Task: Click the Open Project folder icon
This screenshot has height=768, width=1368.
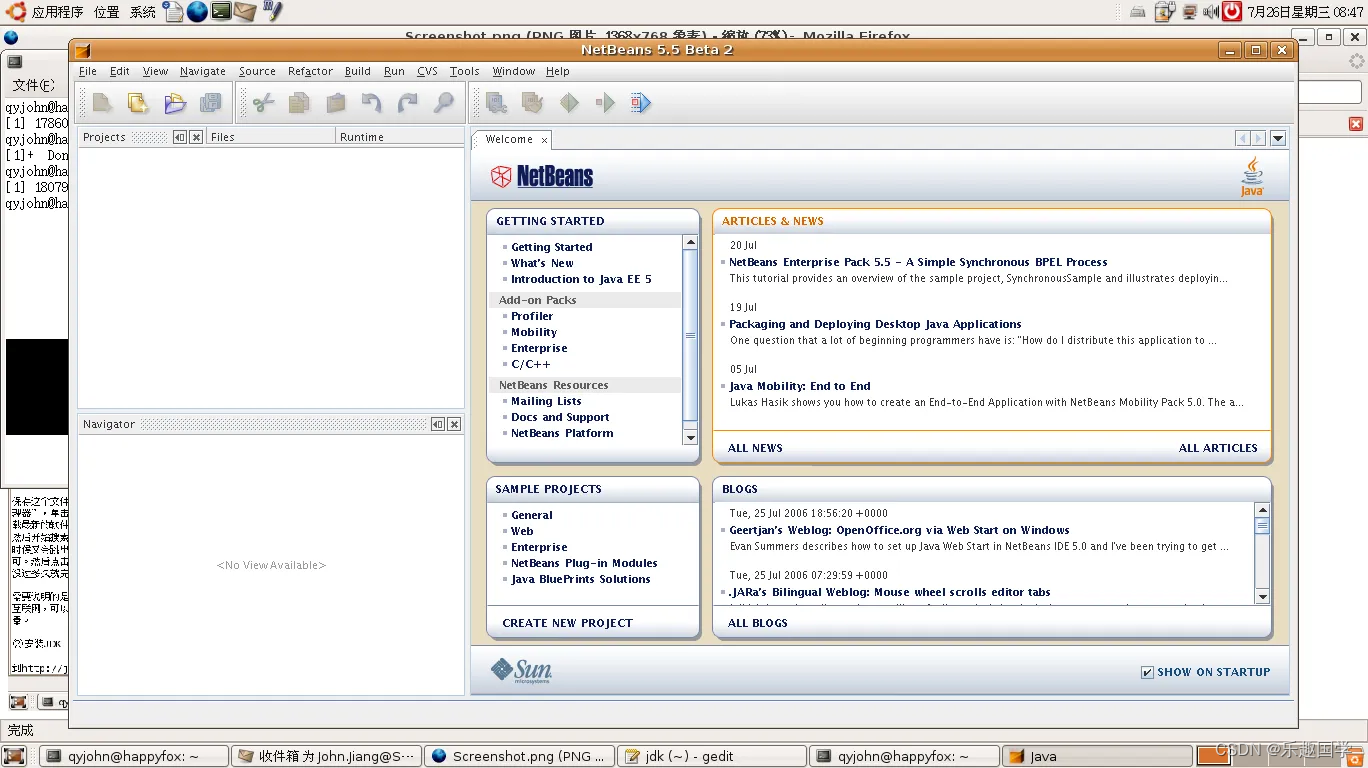Action: [x=175, y=102]
